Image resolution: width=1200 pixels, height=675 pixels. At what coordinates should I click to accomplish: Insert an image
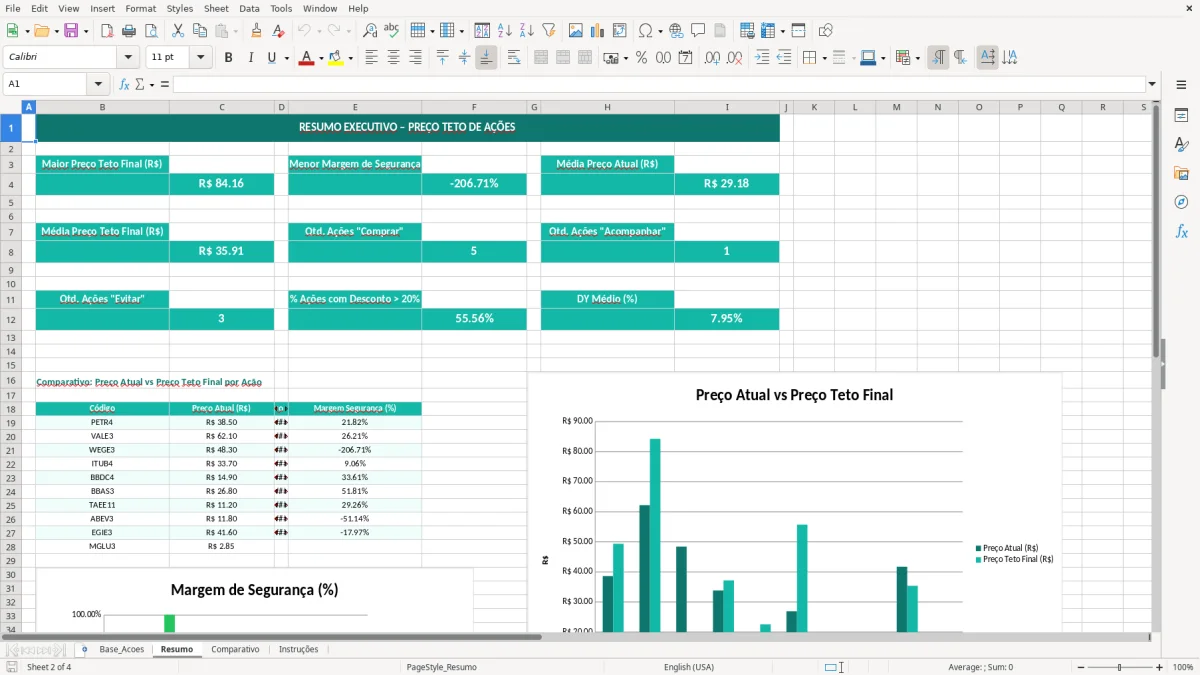pos(576,31)
